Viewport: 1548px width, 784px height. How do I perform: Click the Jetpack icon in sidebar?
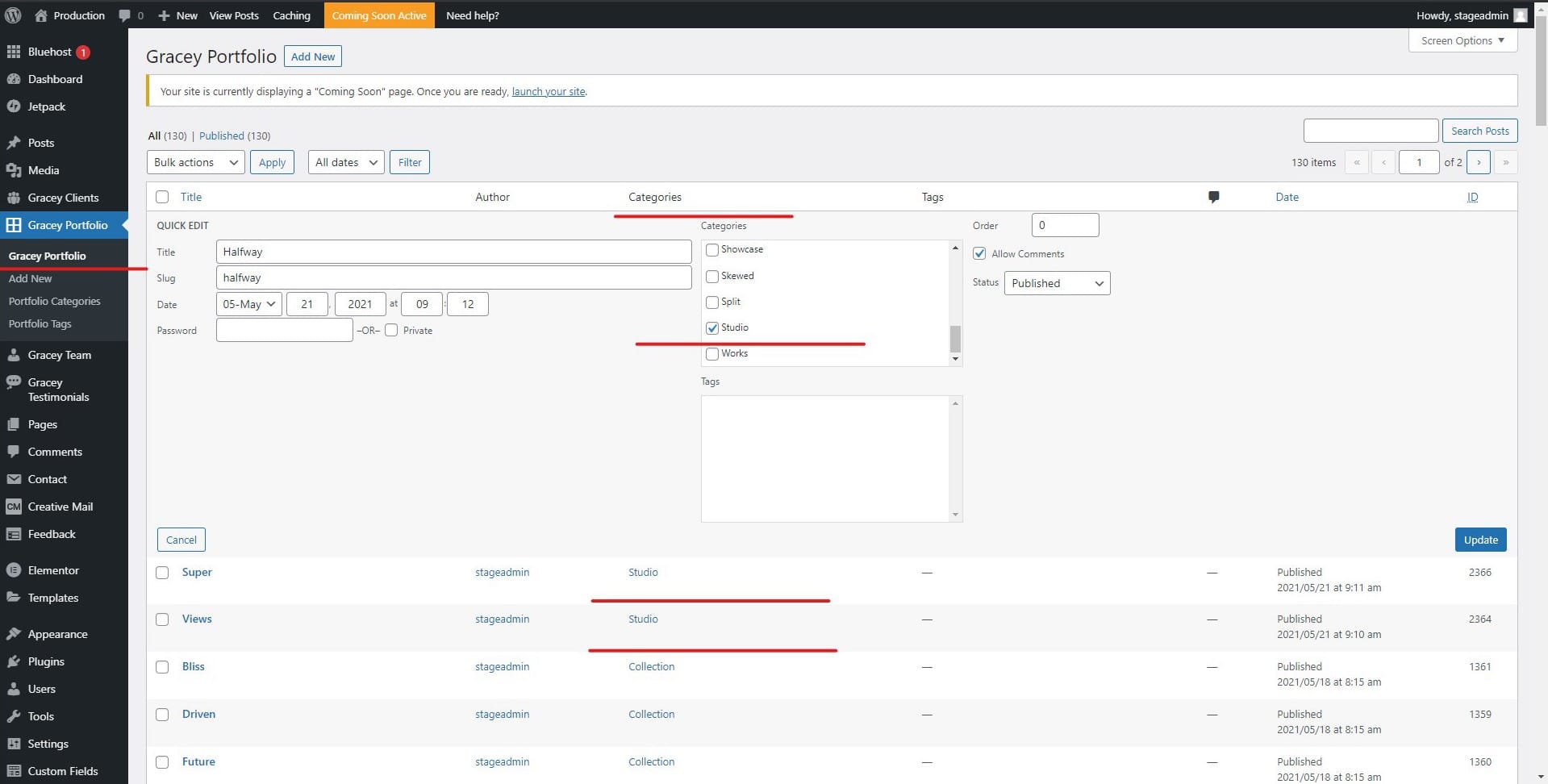click(14, 106)
